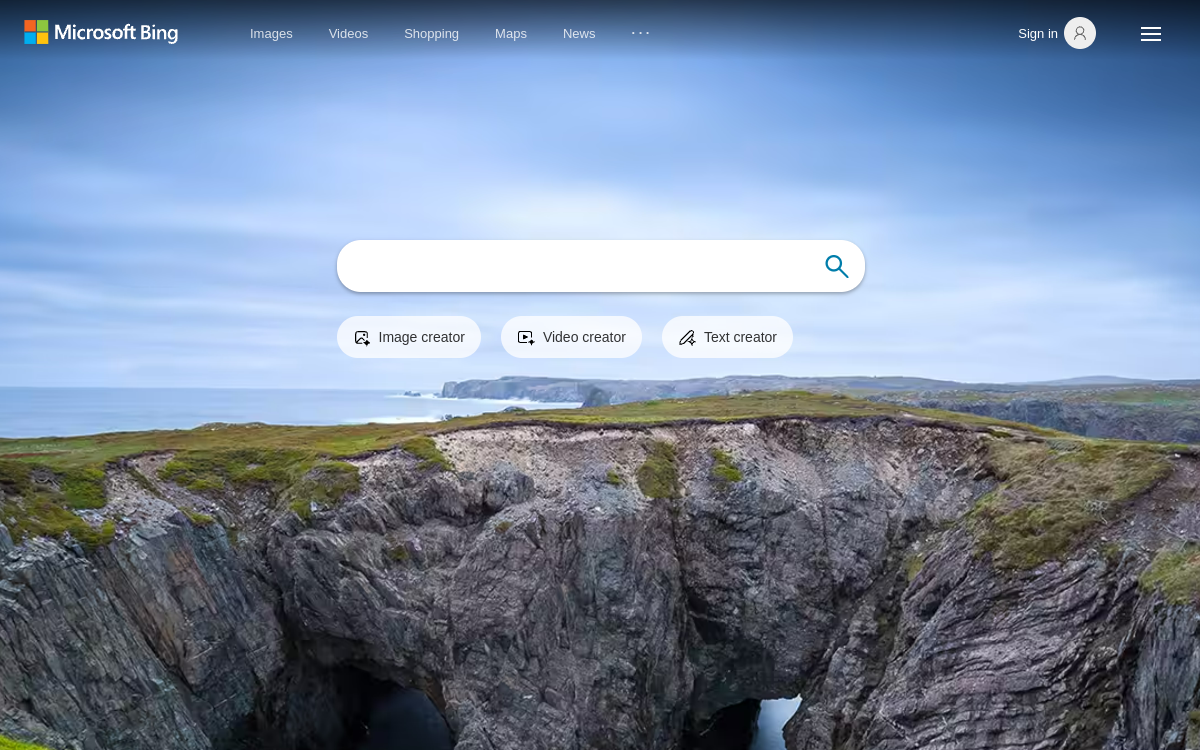Viewport: 1200px width, 750px height.
Task: Switch to the News tab
Action: tap(579, 33)
